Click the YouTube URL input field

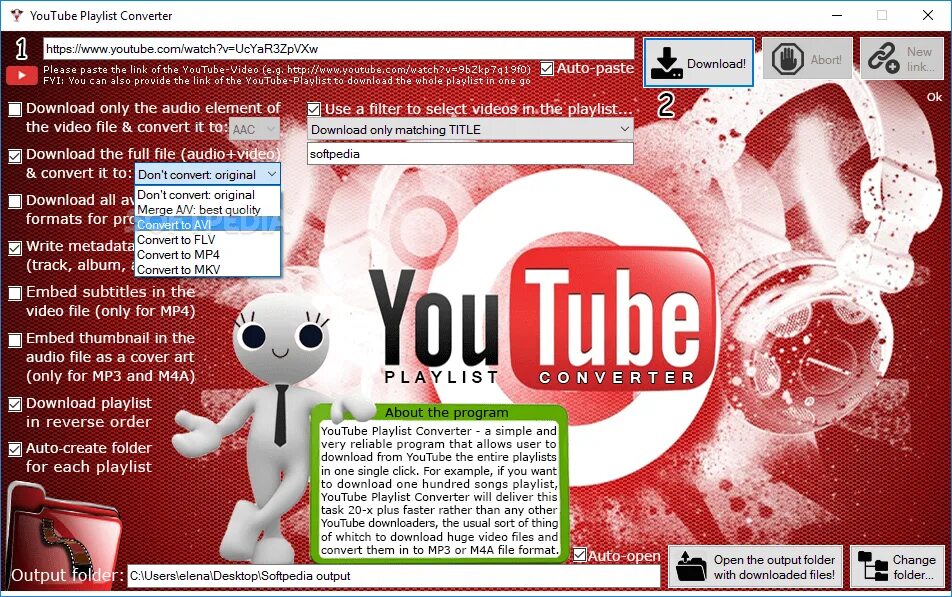(x=339, y=49)
